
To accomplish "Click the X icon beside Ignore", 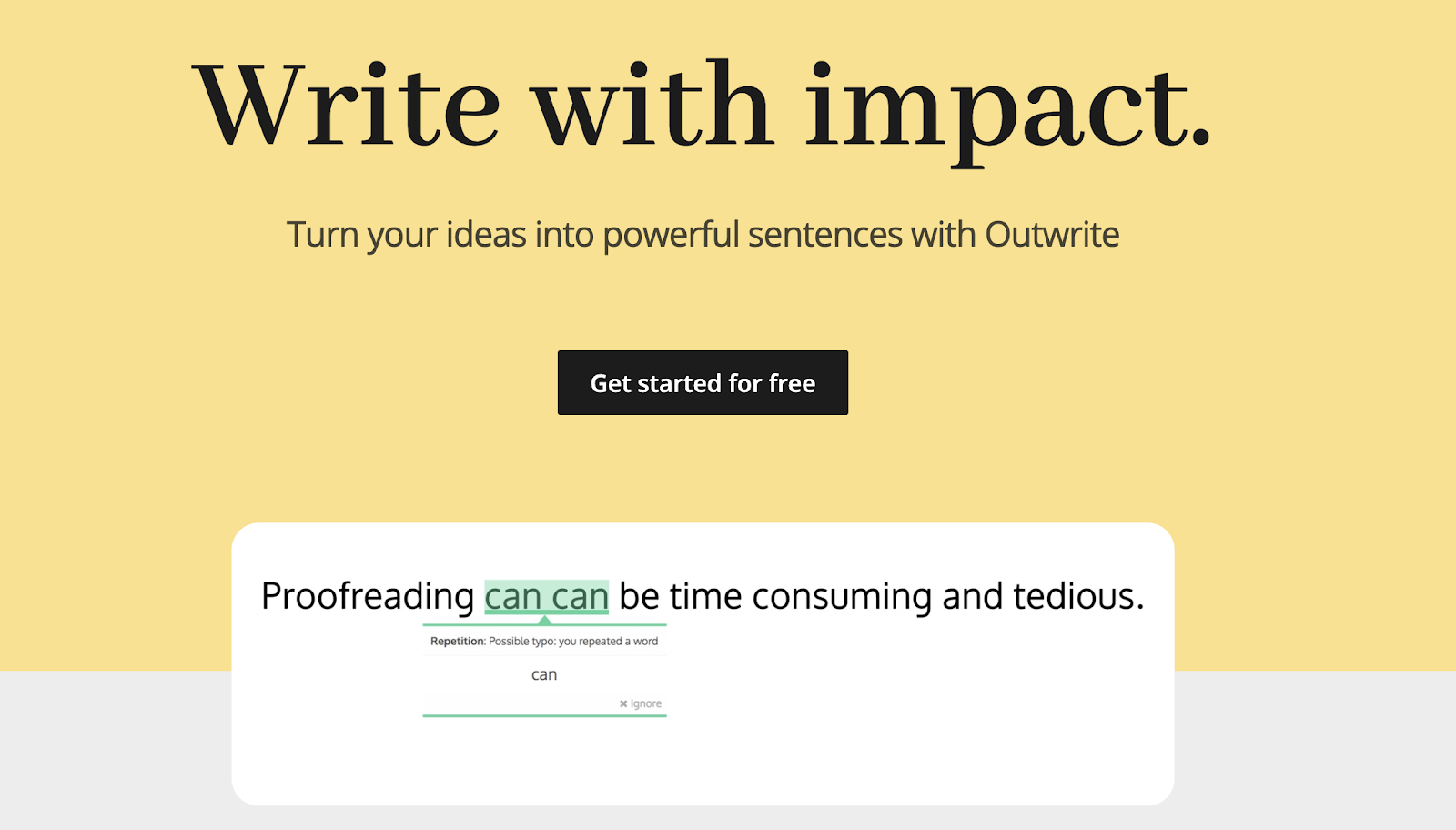I will click(x=623, y=703).
